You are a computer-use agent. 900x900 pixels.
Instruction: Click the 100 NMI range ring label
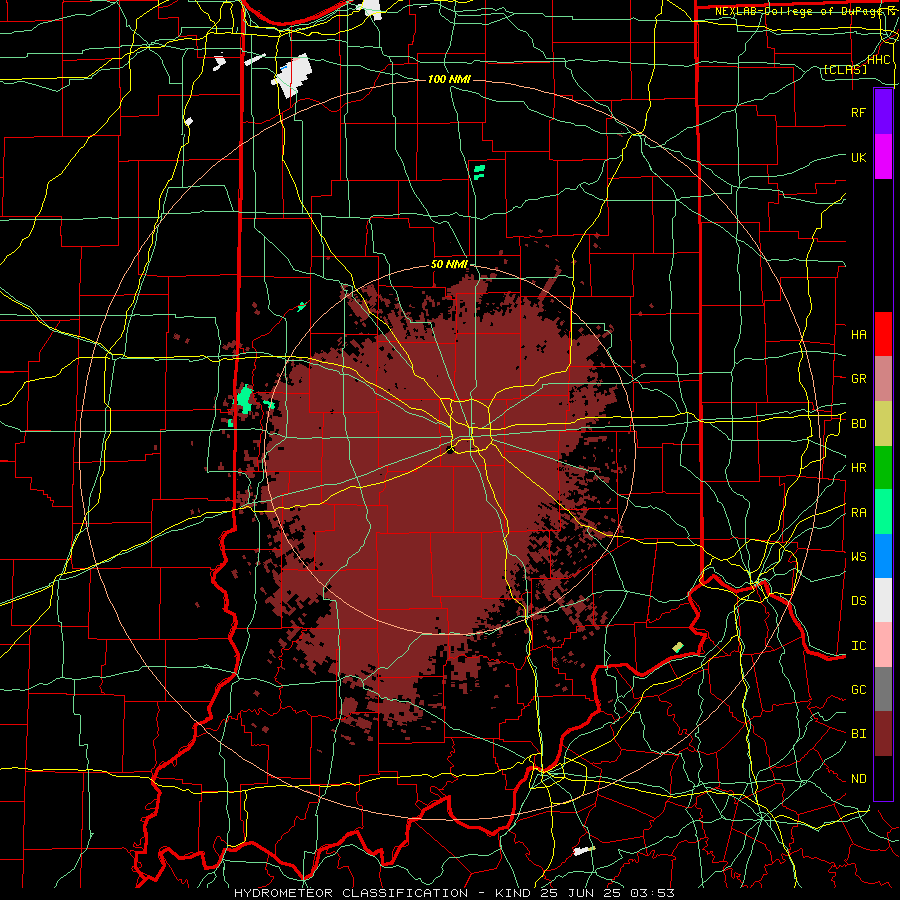click(x=449, y=79)
